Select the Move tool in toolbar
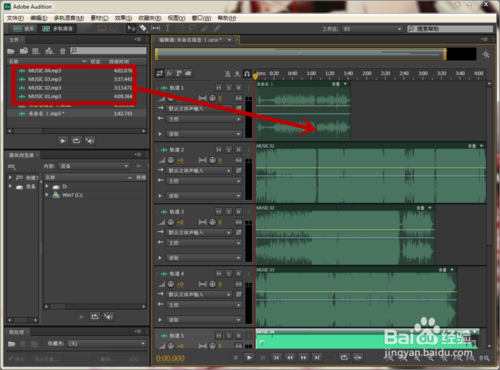This screenshot has height=370, width=500. [131, 28]
